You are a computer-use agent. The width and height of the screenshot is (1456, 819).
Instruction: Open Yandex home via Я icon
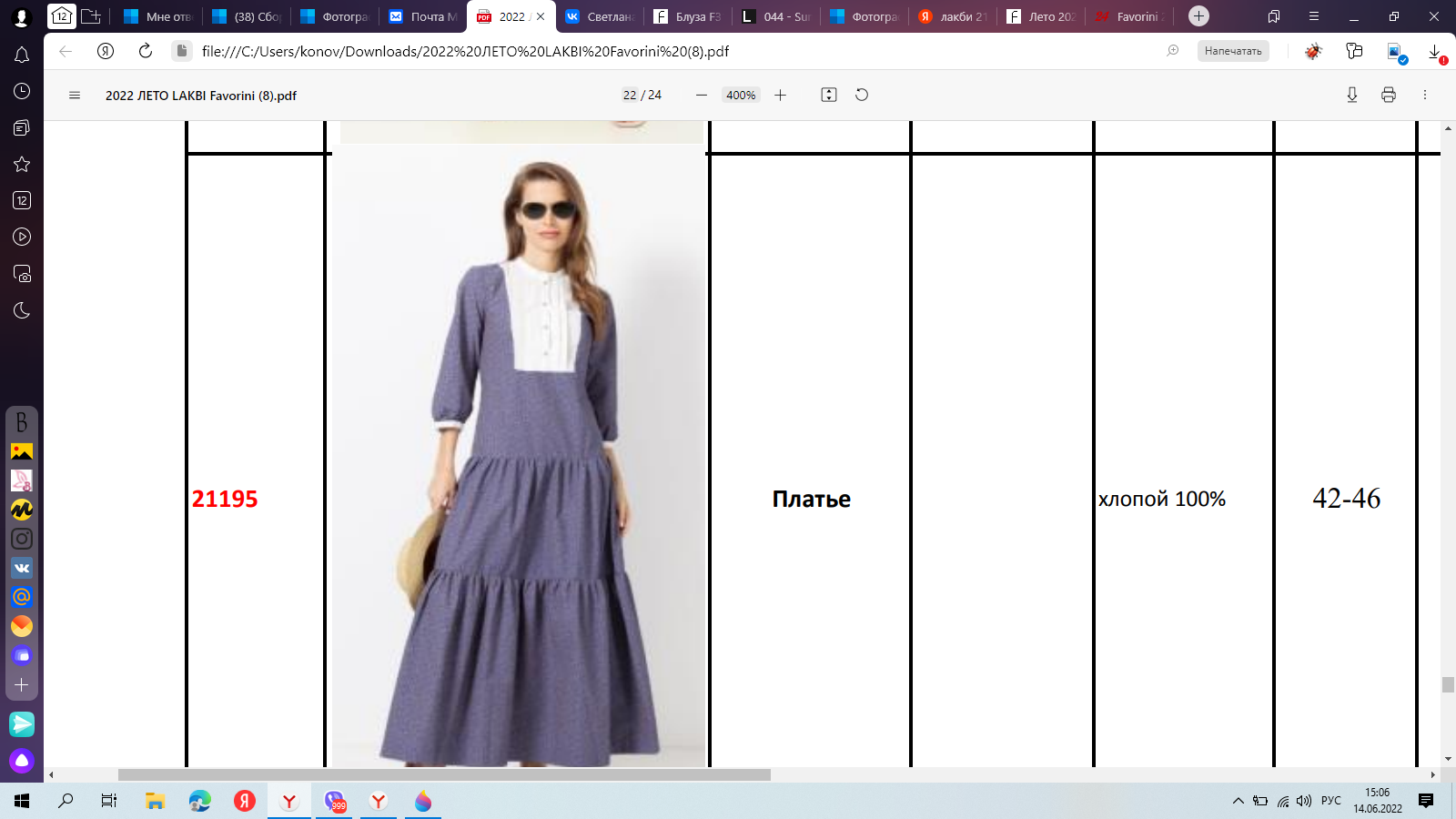pos(106,51)
